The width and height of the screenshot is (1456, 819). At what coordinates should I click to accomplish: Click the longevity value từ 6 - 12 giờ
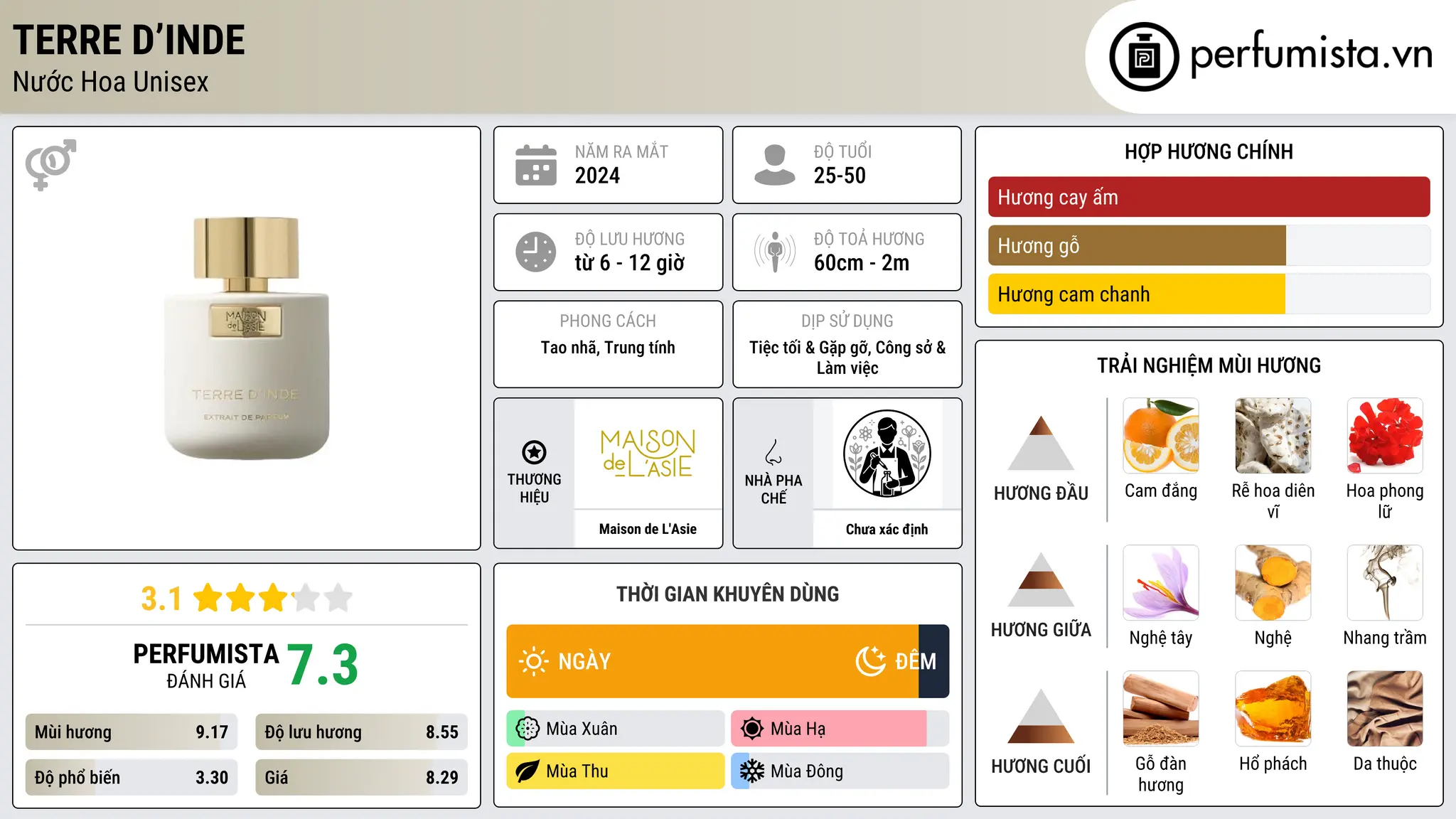(630, 263)
